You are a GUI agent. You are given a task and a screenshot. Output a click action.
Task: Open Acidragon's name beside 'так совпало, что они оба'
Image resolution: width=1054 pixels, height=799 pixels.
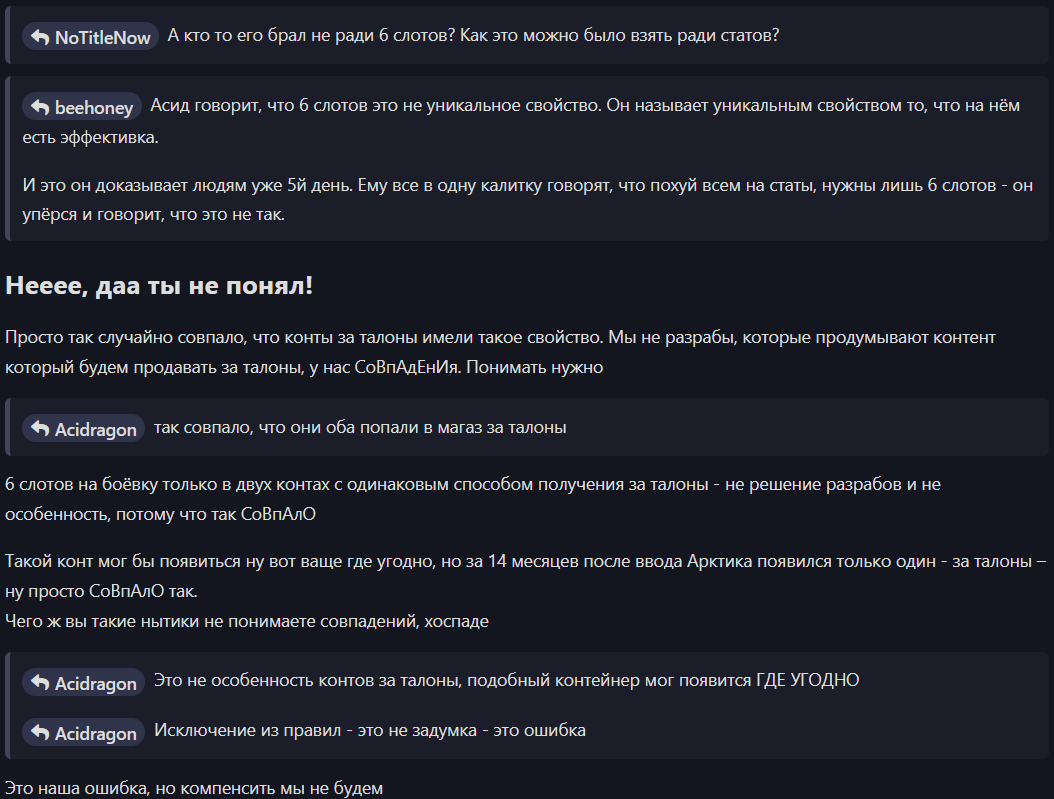(95, 429)
